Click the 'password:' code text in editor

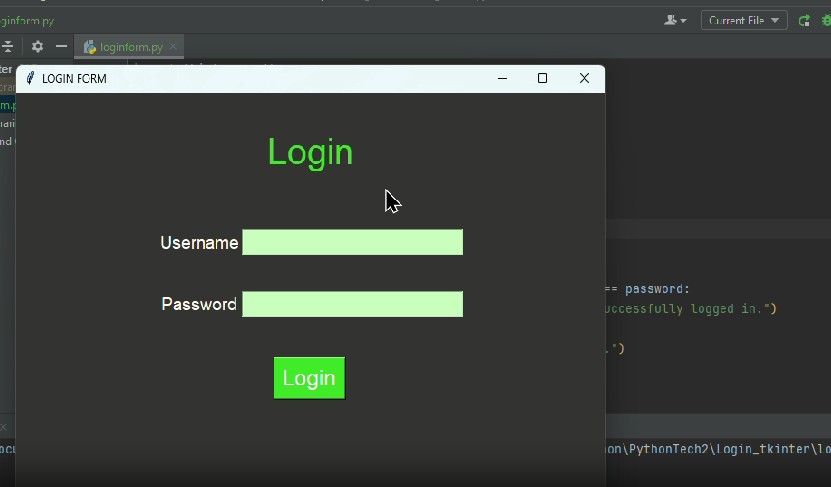pyautogui.click(x=657, y=289)
